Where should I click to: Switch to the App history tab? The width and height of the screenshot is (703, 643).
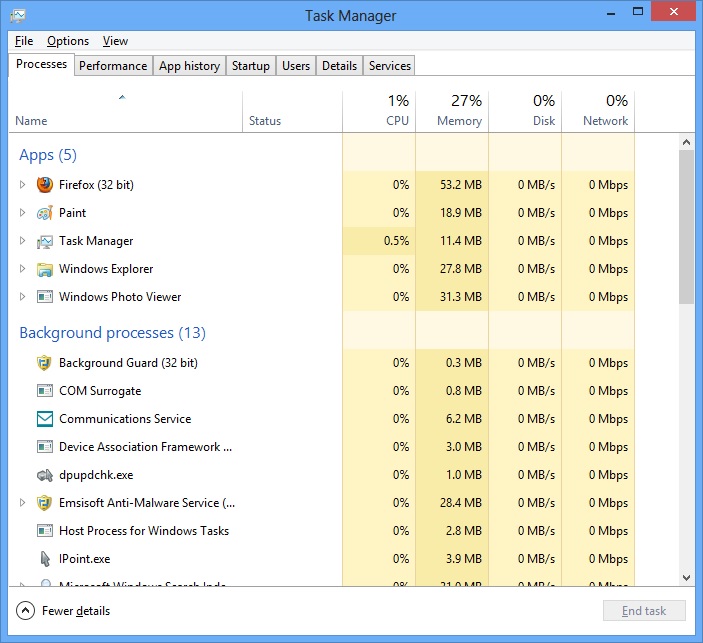click(x=189, y=66)
